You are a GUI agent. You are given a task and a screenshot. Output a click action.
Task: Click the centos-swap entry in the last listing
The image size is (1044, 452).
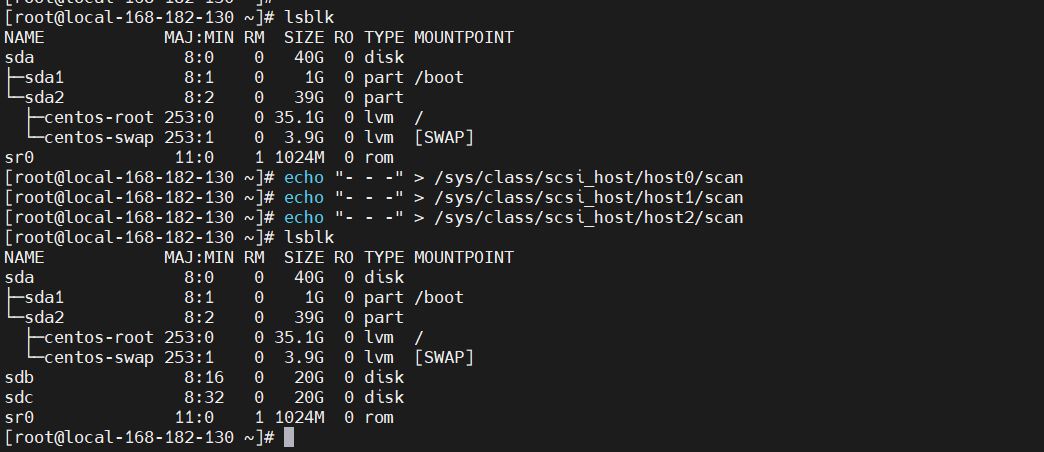[x=99, y=357]
